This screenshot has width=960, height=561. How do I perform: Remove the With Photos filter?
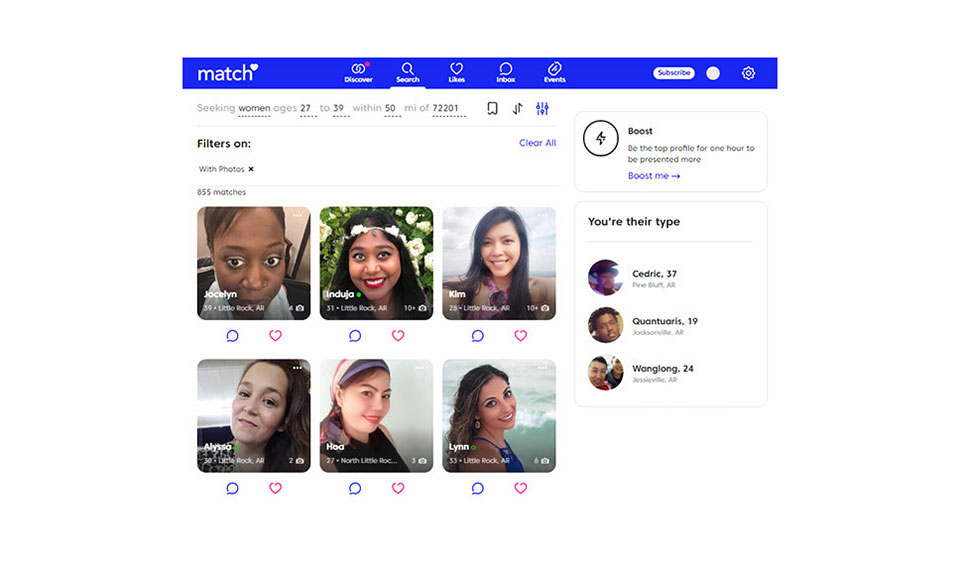251,169
